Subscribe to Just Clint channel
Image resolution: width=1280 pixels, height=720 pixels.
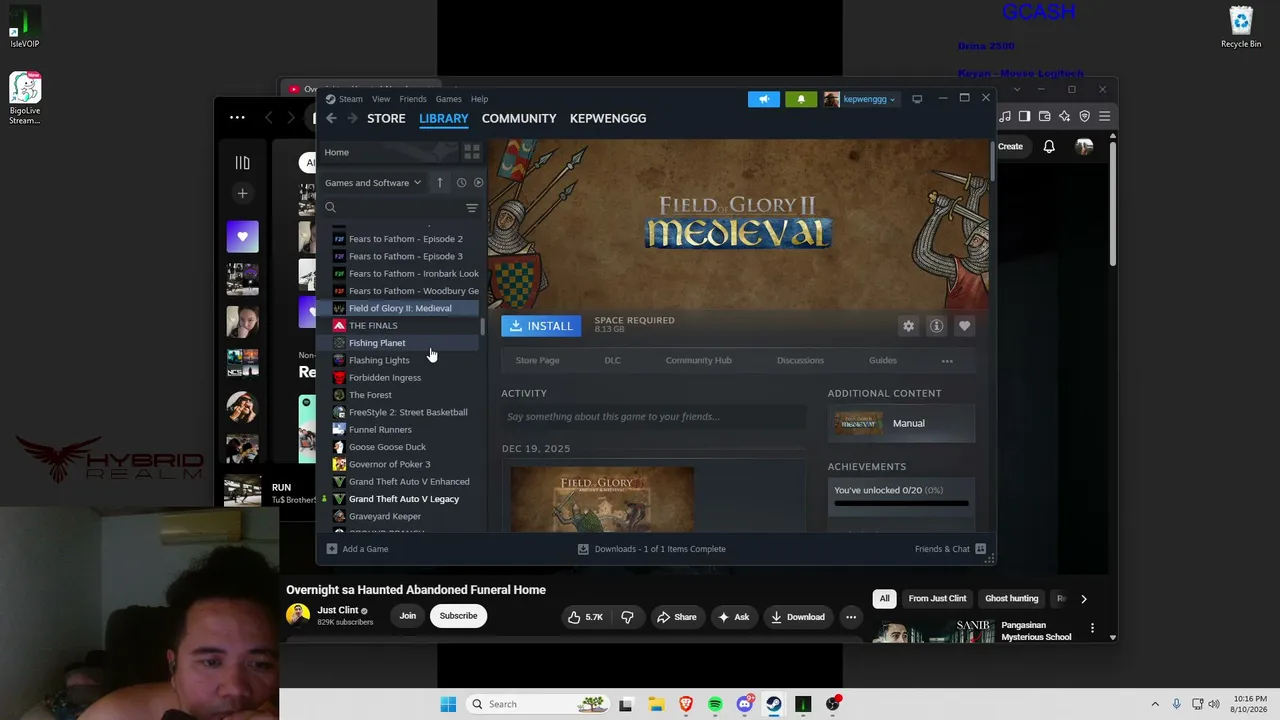point(458,616)
